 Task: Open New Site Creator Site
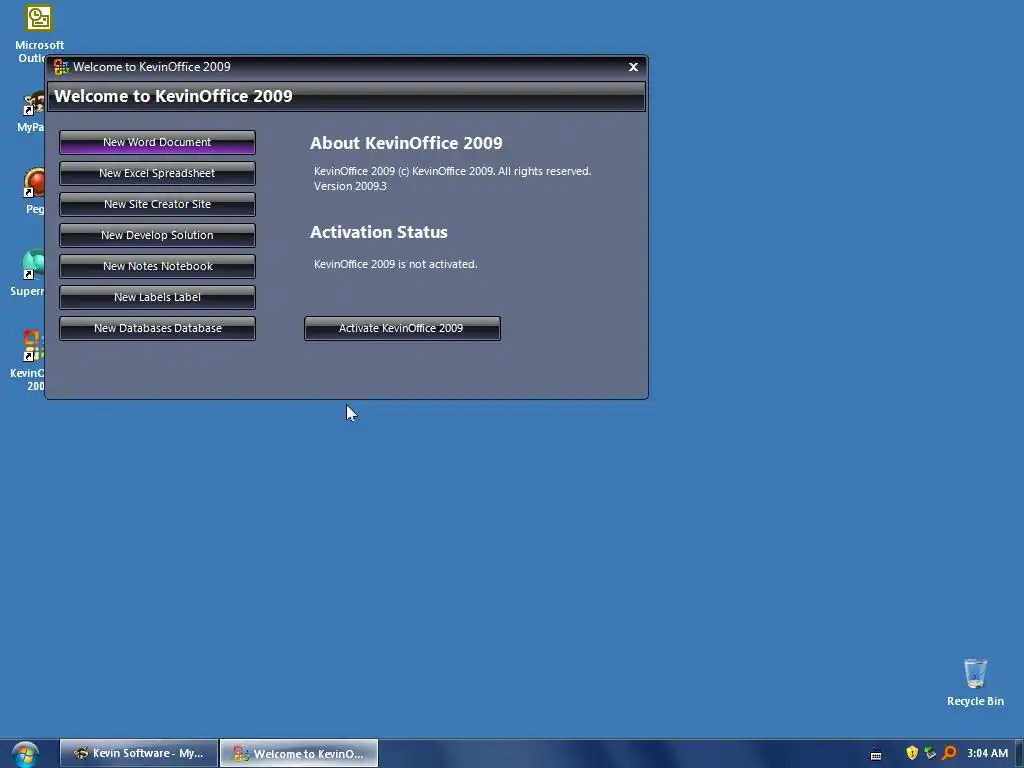[x=157, y=204]
